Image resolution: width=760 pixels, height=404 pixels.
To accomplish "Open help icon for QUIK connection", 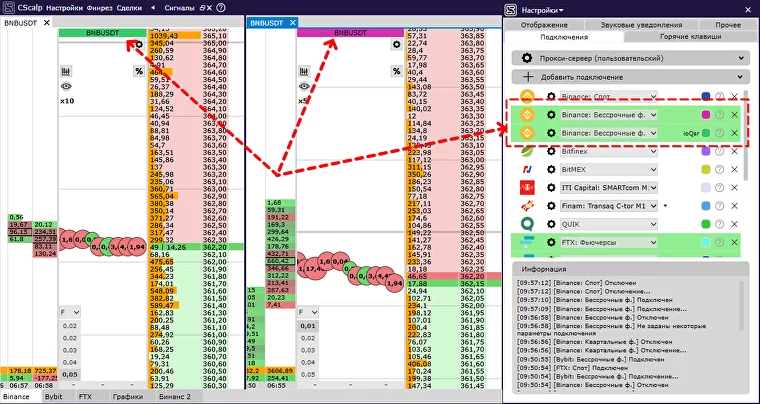I will 720,224.
